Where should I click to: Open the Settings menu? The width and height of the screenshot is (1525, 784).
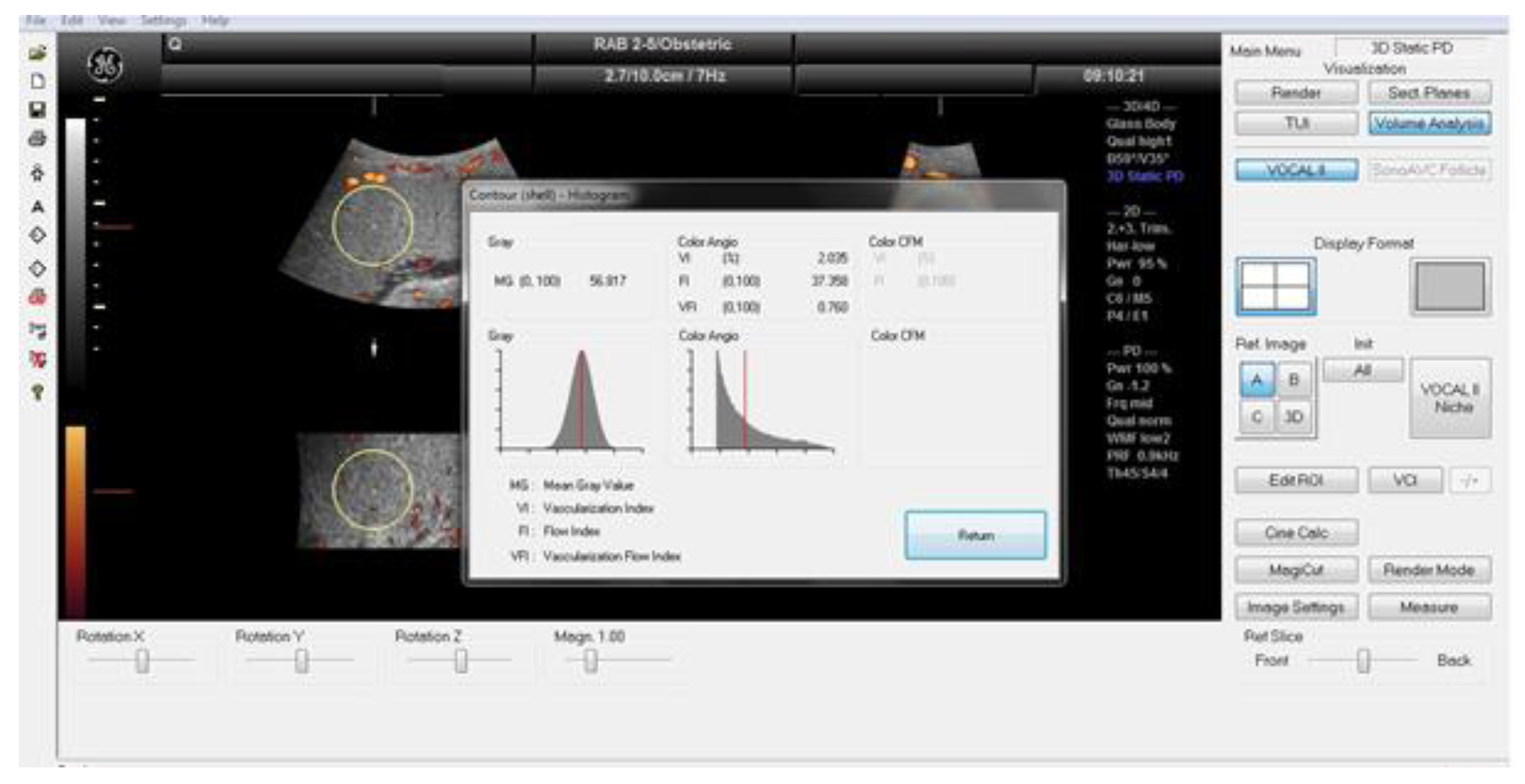click(163, 20)
